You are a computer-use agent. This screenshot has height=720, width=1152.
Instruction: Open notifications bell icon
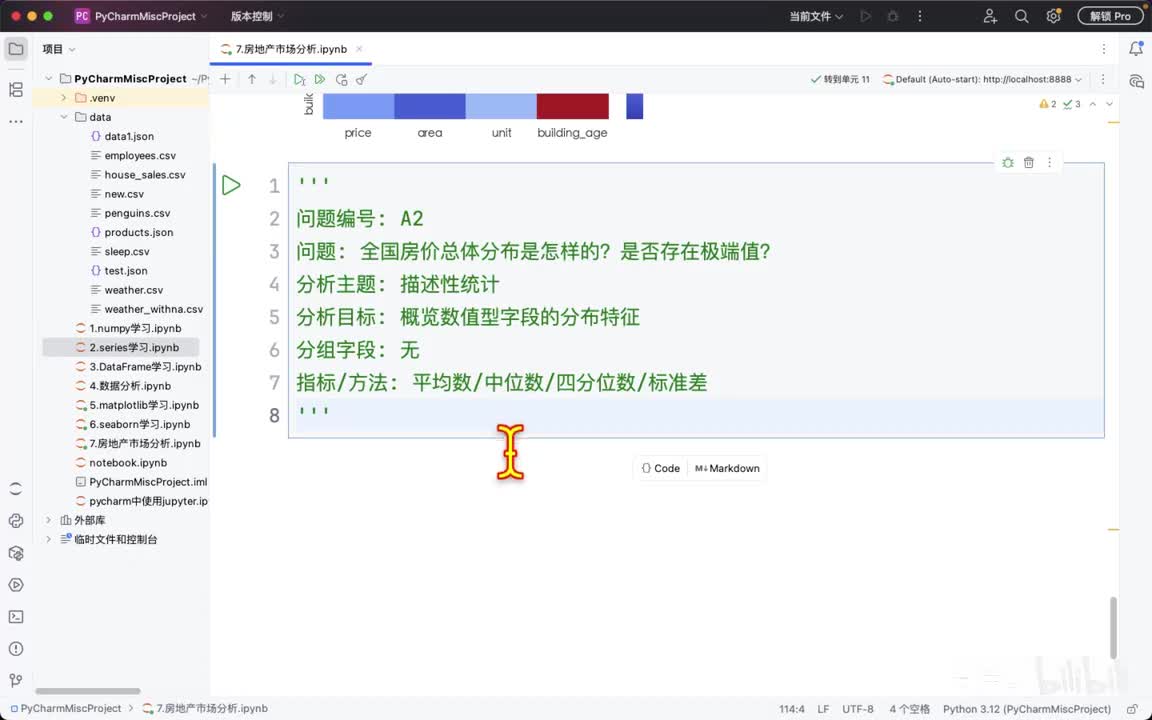point(1136,49)
